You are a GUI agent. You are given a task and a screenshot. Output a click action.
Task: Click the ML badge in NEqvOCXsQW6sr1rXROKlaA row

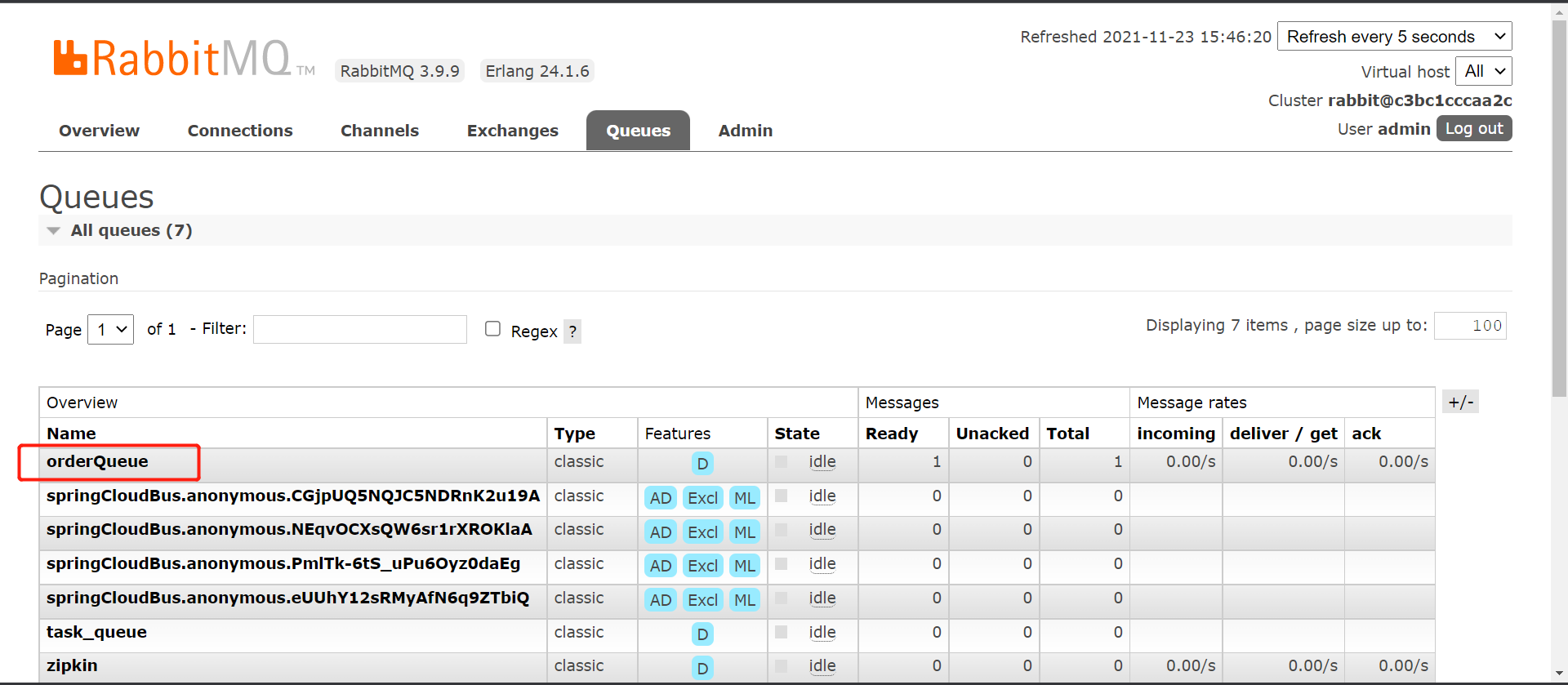click(745, 532)
